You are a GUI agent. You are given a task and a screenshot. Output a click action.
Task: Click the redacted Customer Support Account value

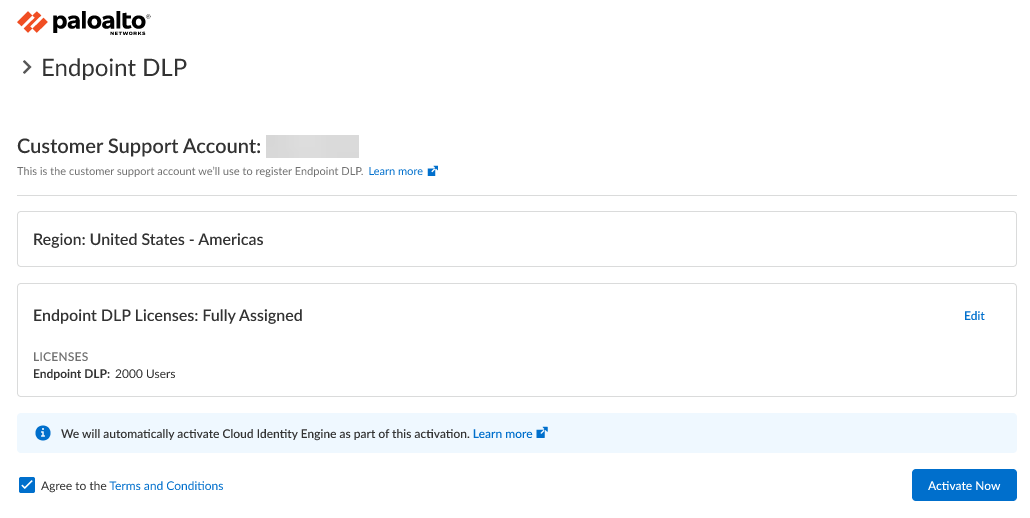click(x=313, y=146)
